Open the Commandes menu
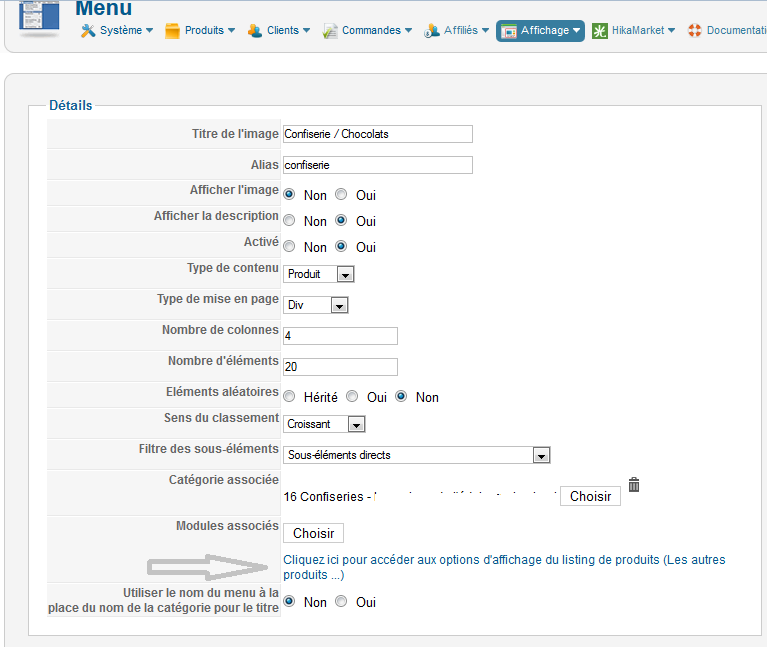Screen dimensions: 767x647 pos(367,31)
